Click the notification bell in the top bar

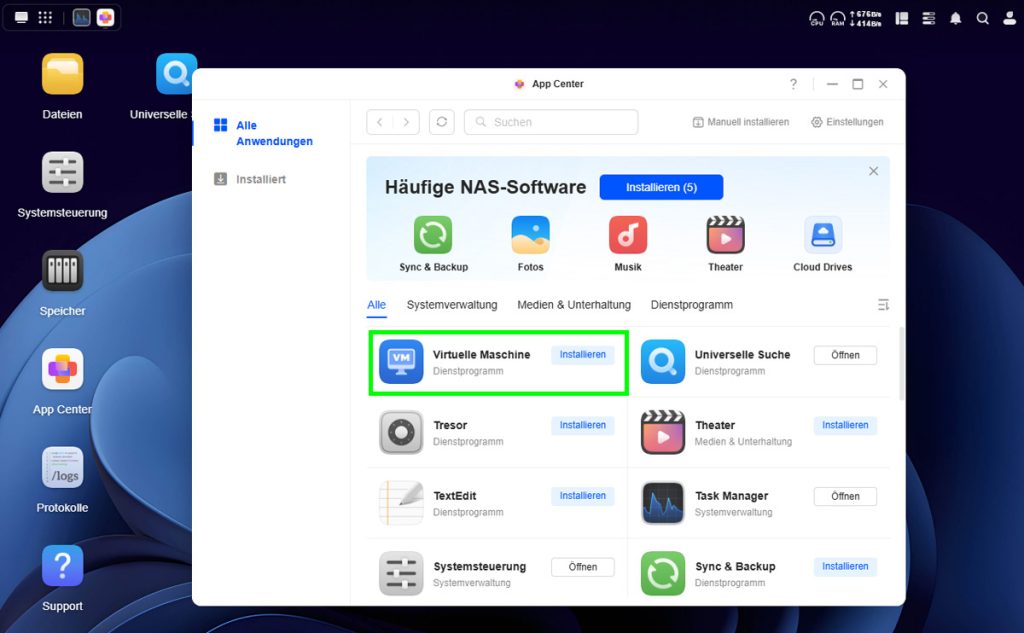point(956,18)
